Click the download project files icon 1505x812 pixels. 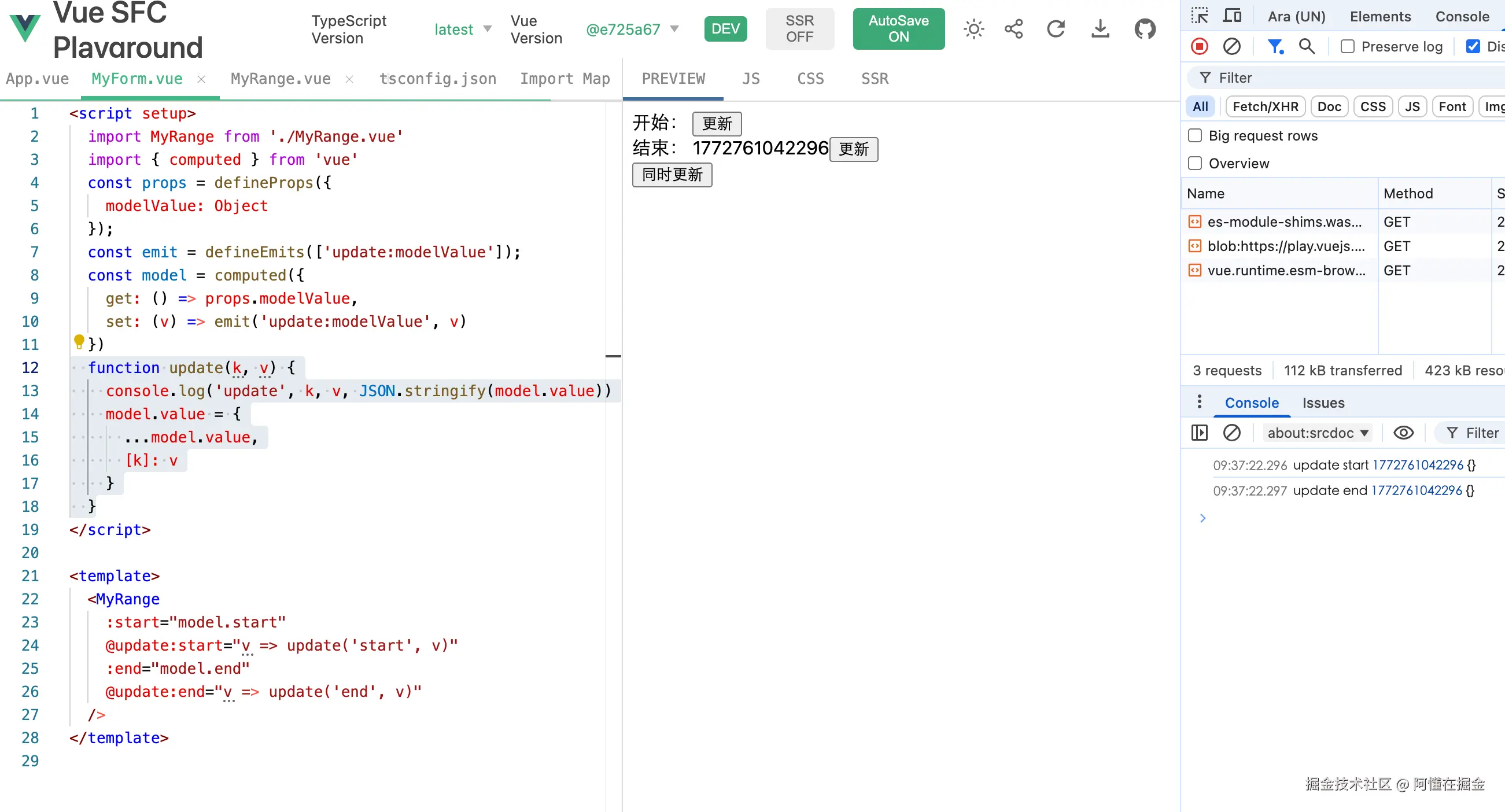click(x=1100, y=28)
